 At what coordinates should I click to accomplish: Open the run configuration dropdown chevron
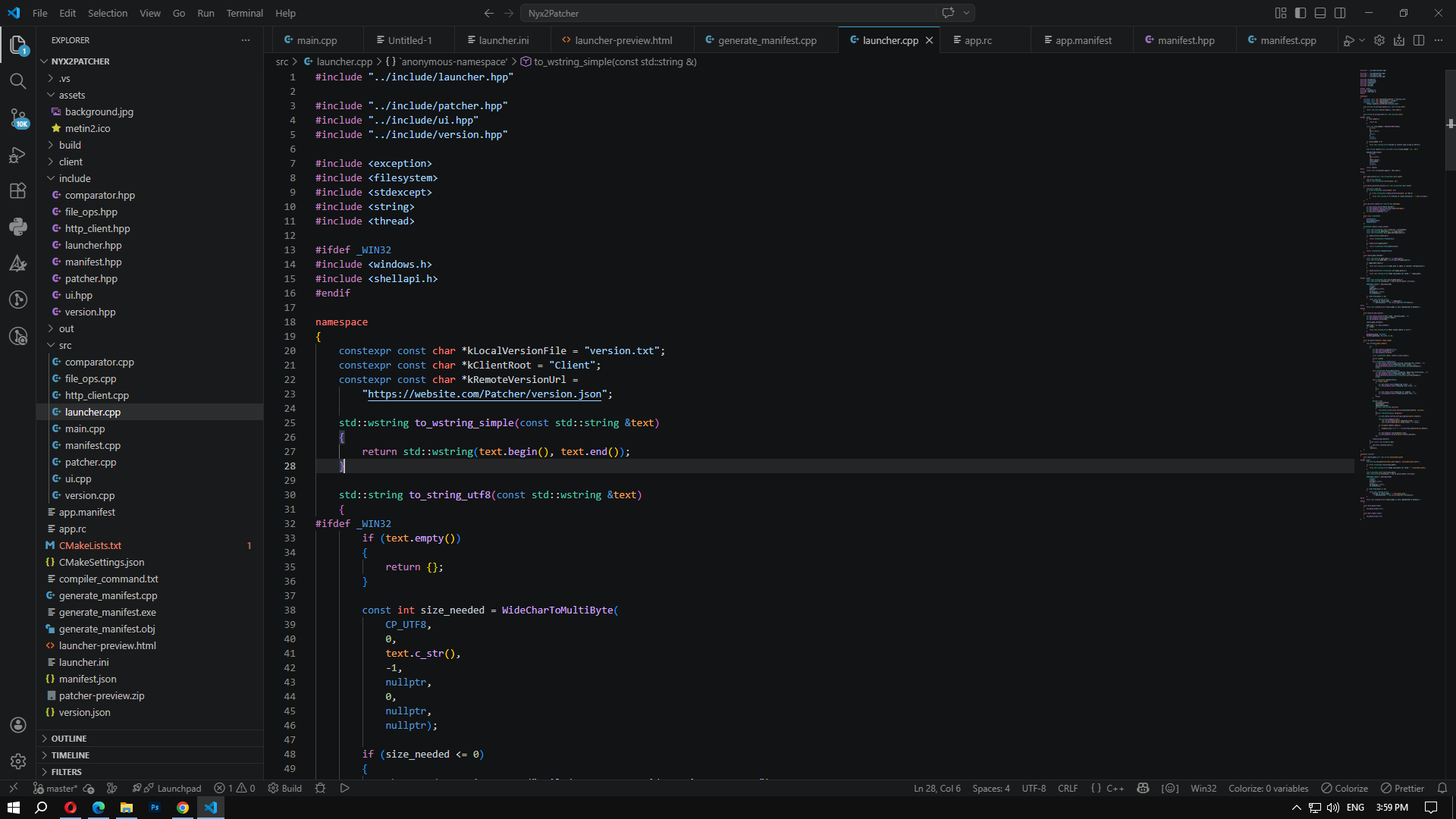[x=1361, y=40]
